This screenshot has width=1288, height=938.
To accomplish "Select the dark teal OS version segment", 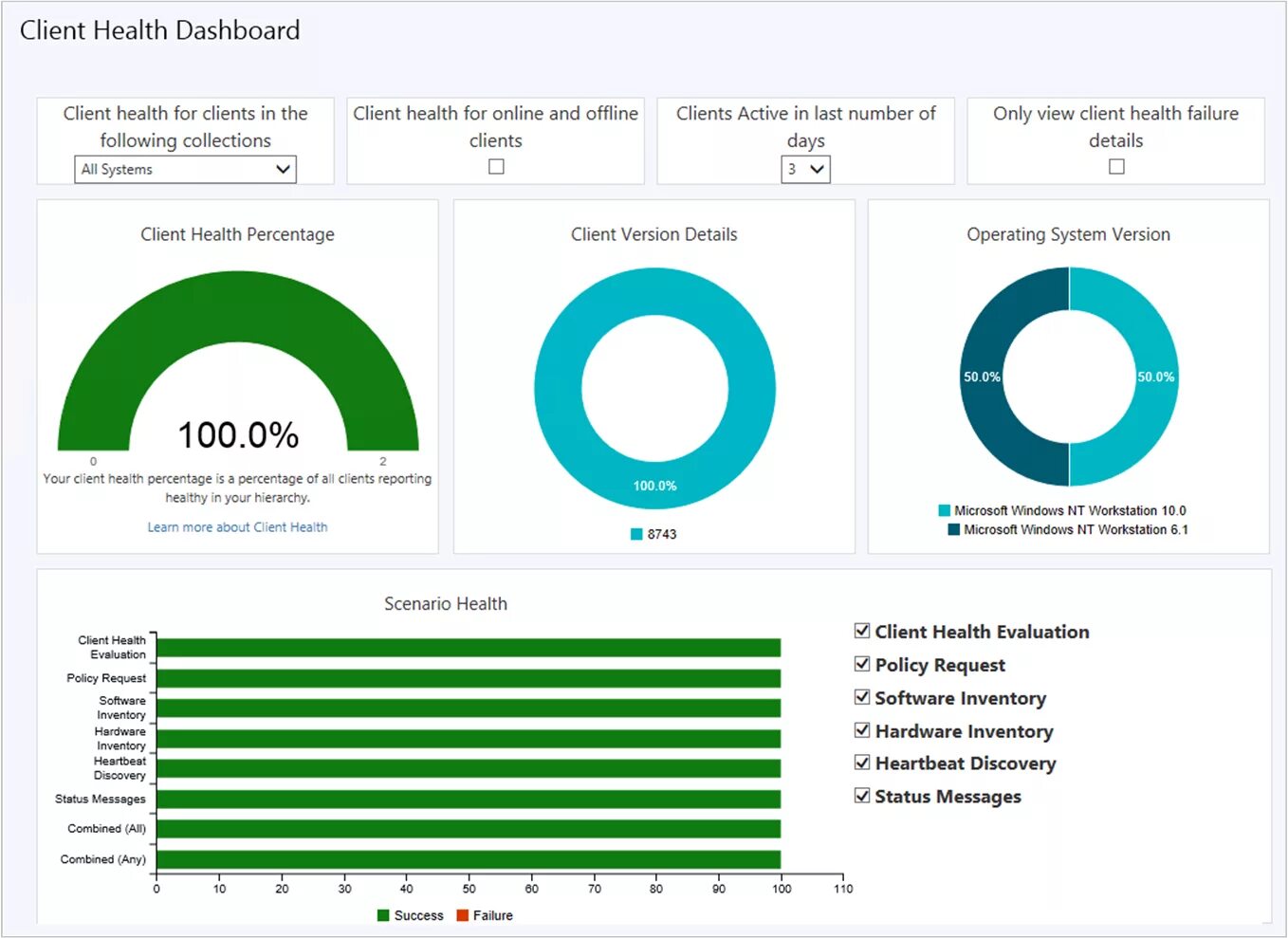I will pos(982,377).
